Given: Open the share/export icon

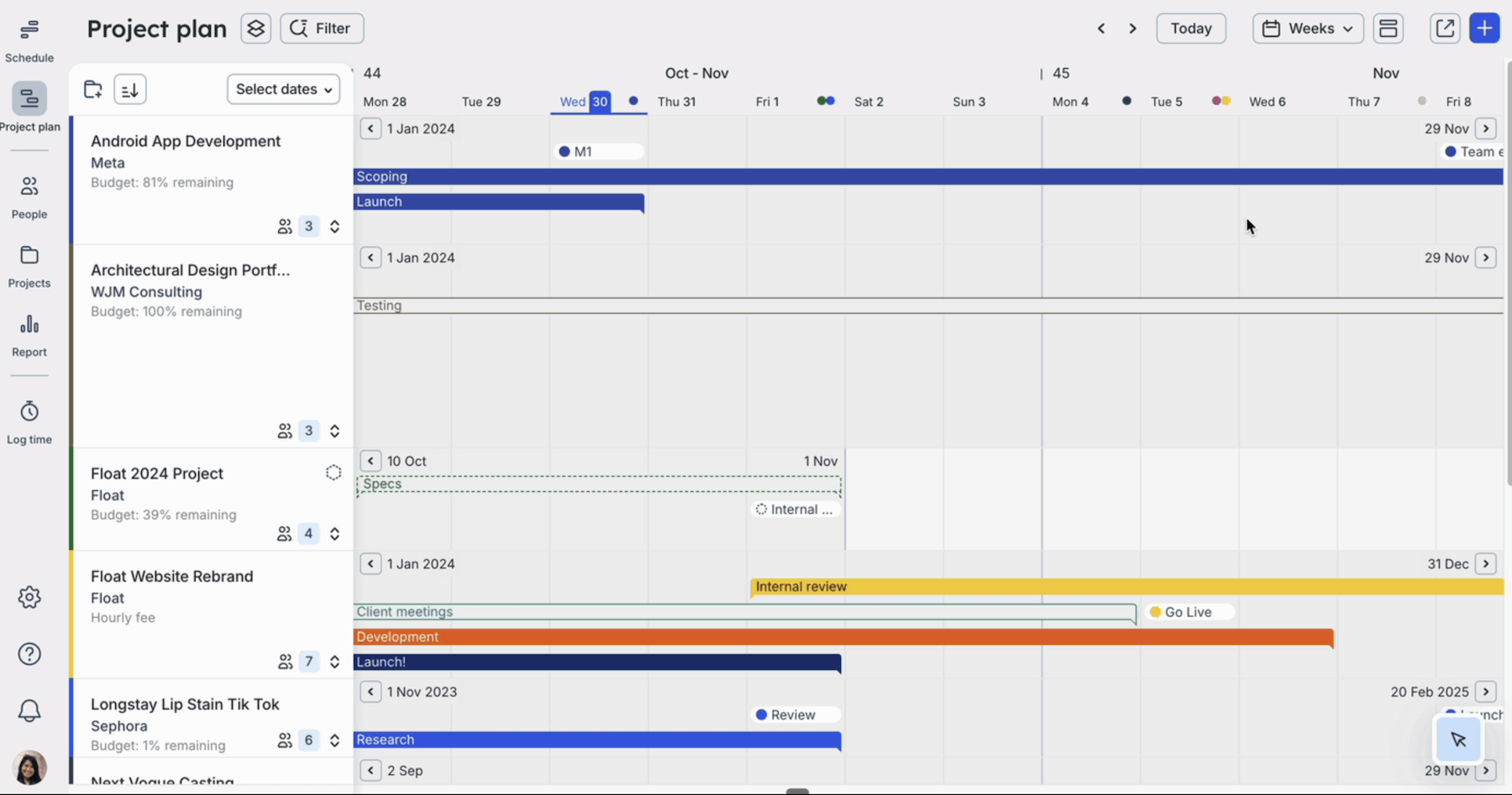Looking at the screenshot, I should pyautogui.click(x=1445, y=29).
